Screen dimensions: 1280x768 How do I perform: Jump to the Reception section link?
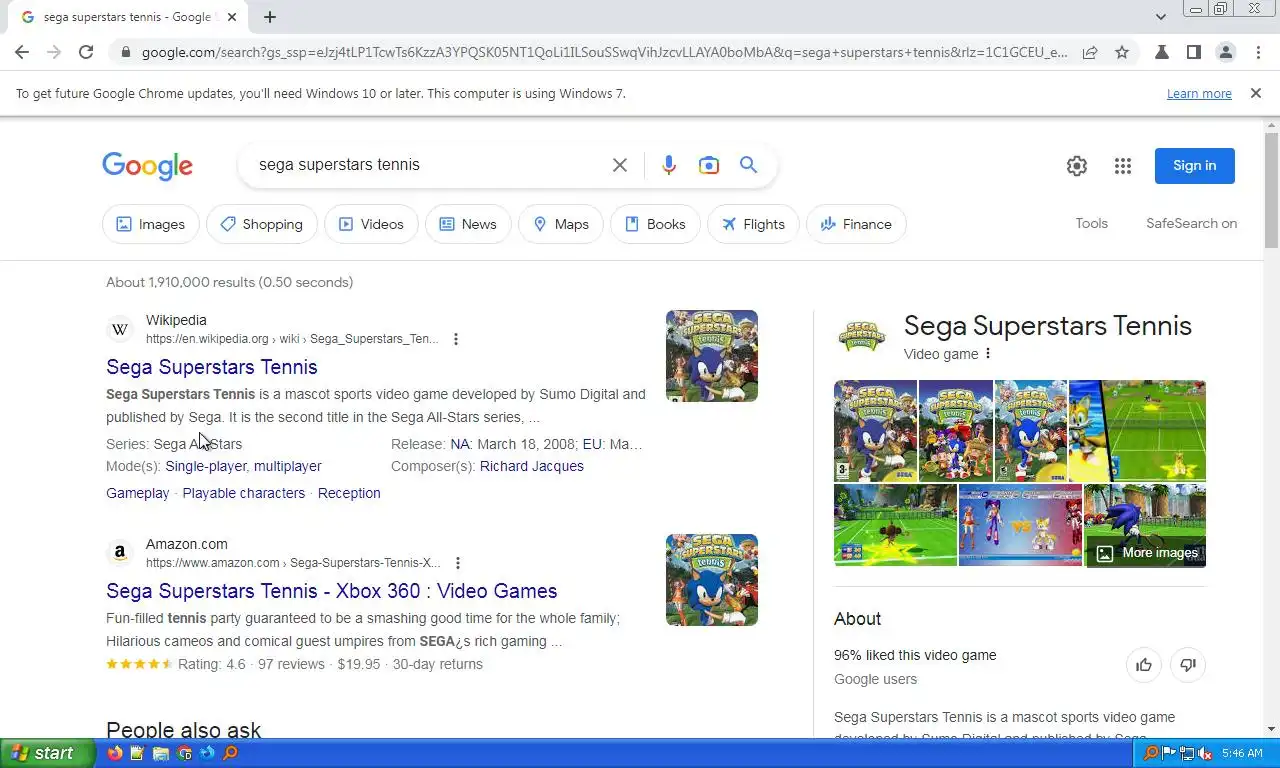349,493
